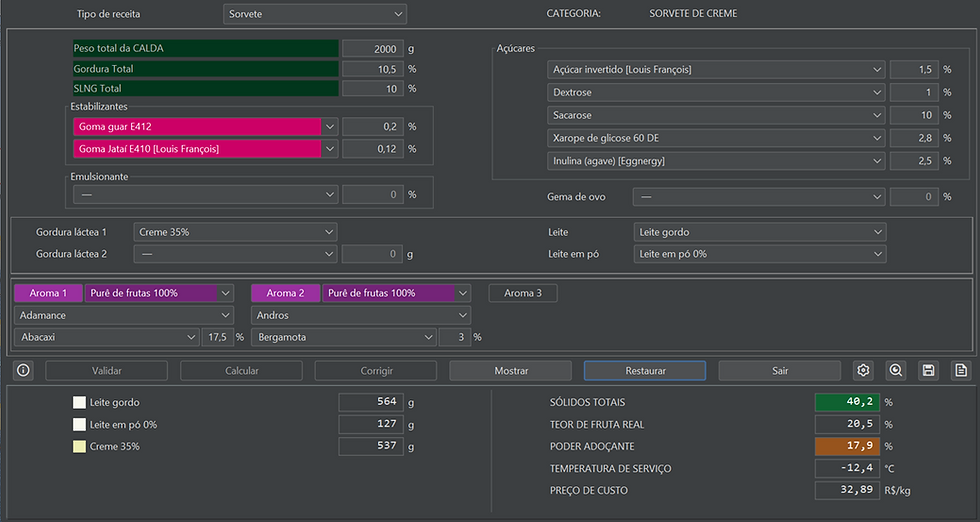Image resolution: width=980 pixels, height=522 pixels.
Task: Open the Sacarose sugar dropdown
Action: click(x=716, y=115)
